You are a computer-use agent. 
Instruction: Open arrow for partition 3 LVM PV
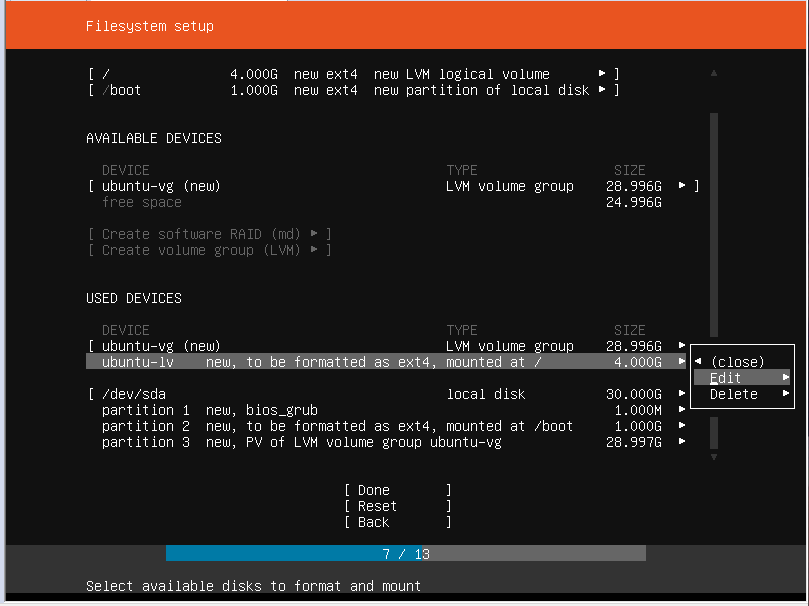[x=682, y=442]
